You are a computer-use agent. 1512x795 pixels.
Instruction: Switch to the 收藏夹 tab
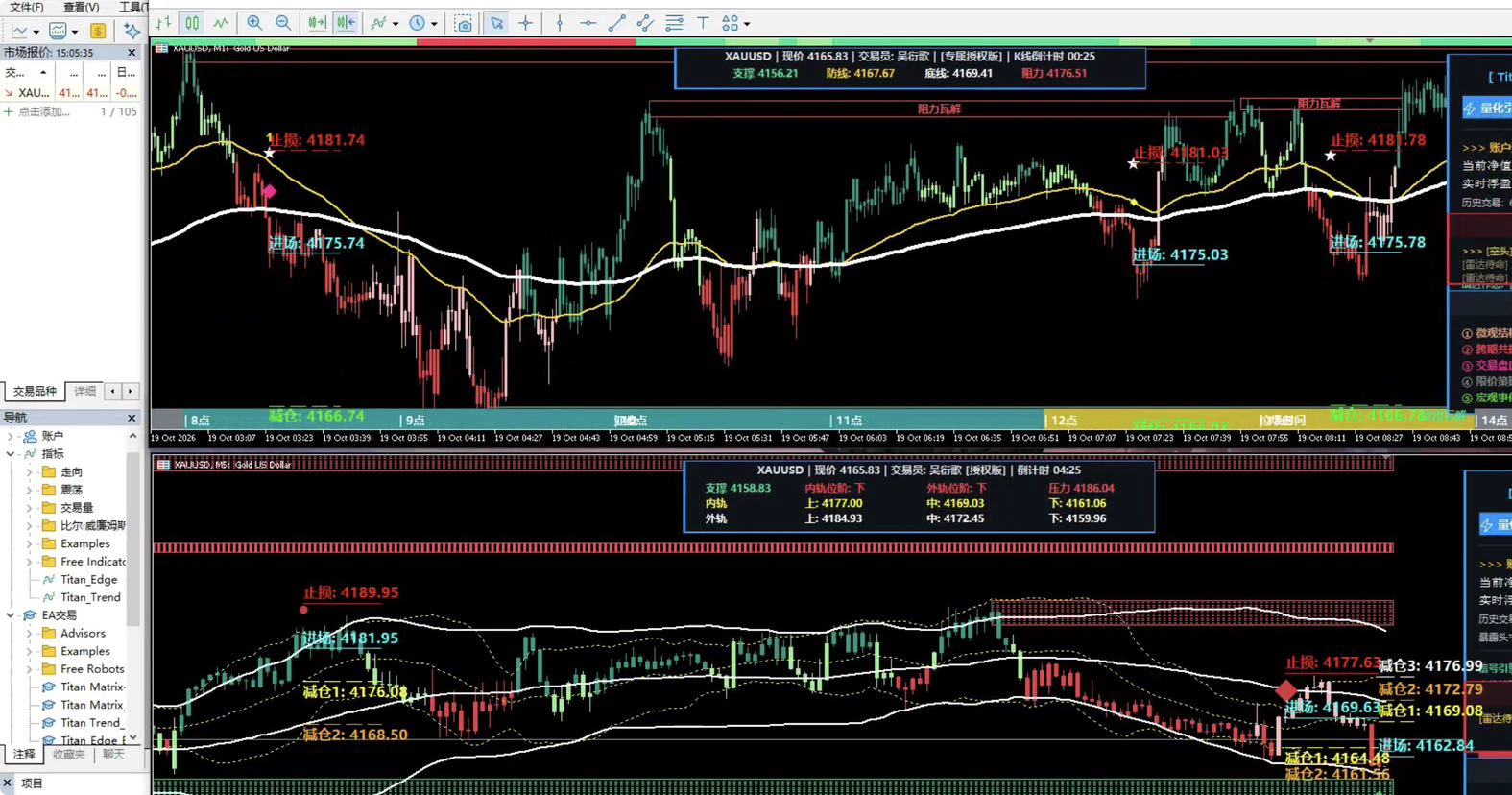coord(69,755)
